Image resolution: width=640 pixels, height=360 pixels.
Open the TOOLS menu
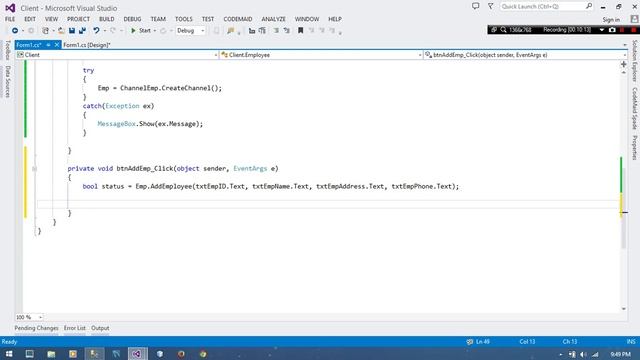(x=184, y=19)
